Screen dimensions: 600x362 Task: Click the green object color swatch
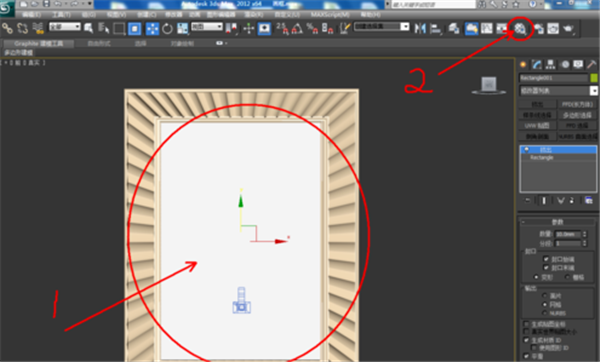(x=594, y=78)
